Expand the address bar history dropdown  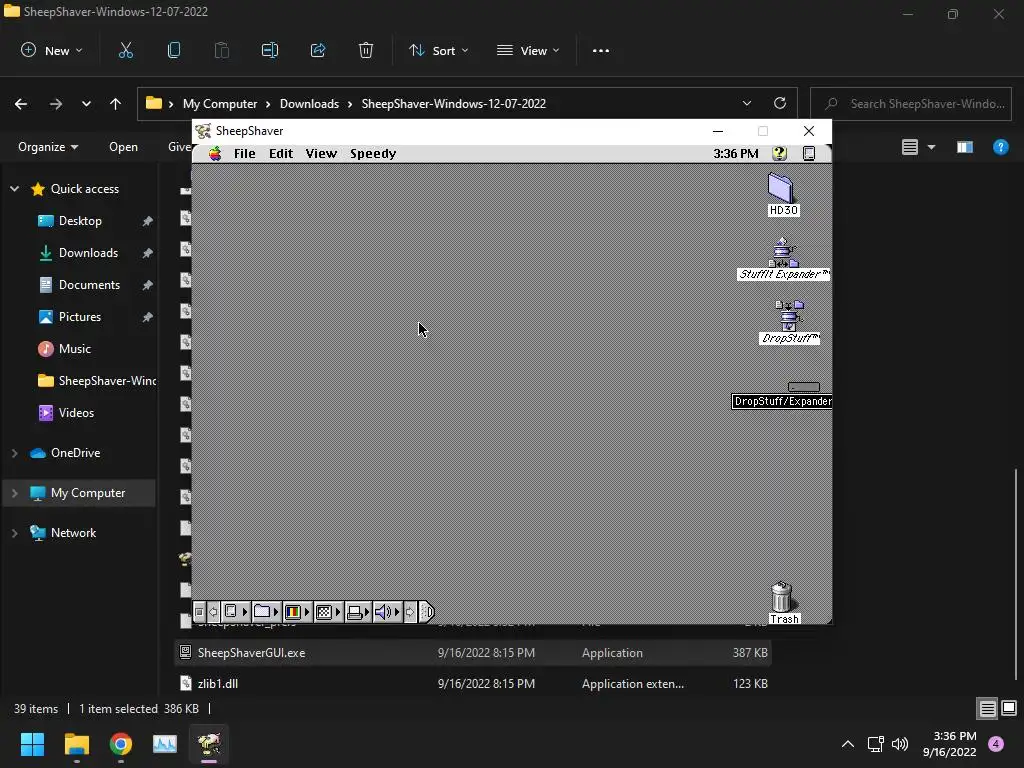(746, 104)
